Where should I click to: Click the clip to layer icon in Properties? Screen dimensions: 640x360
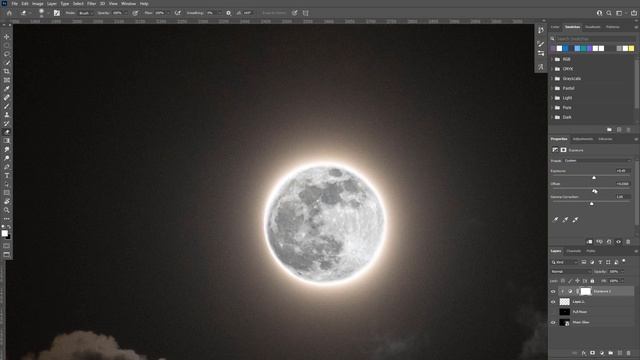[589, 242]
